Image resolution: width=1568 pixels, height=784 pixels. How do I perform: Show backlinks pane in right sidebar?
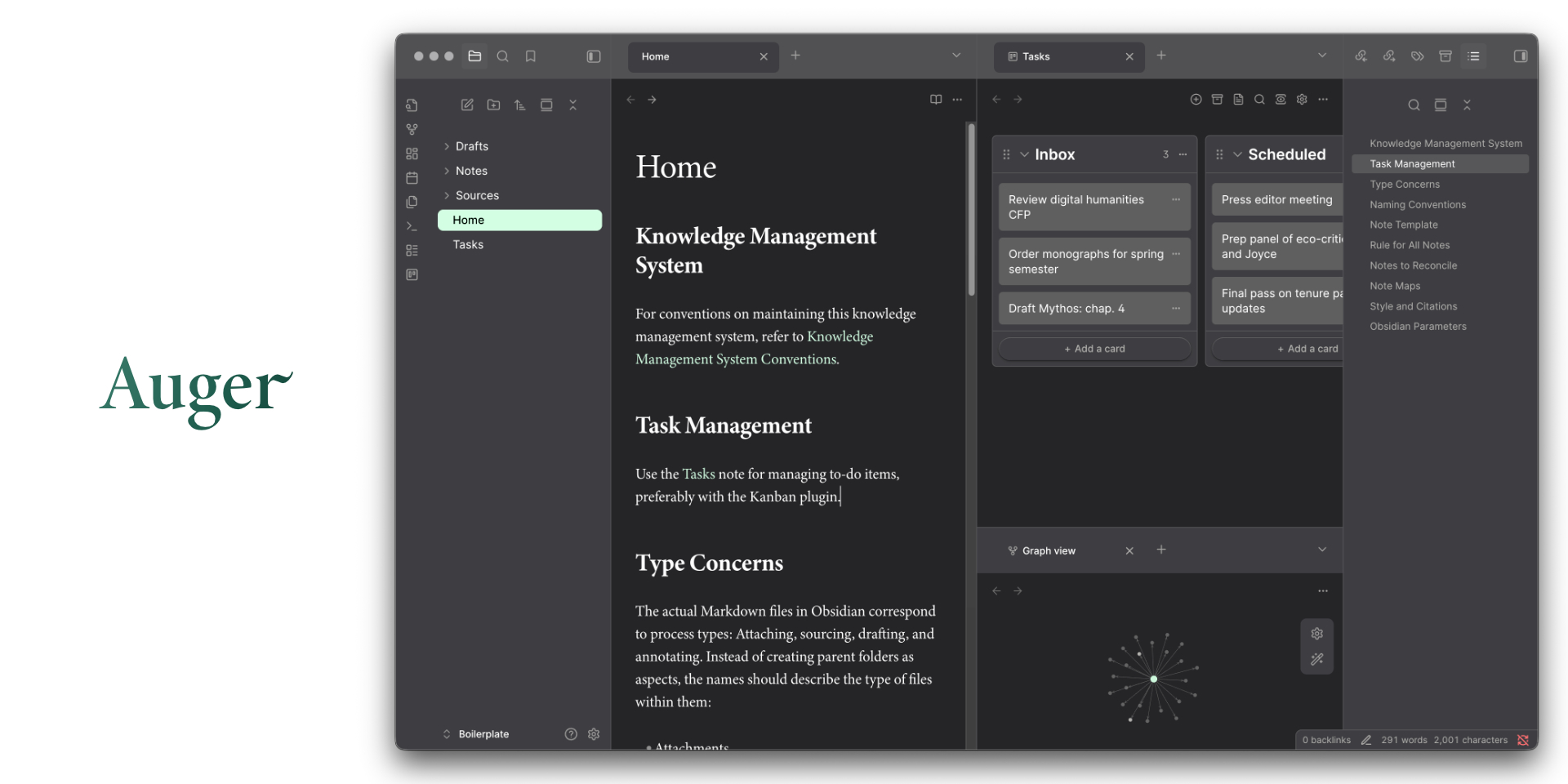[1361, 56]
